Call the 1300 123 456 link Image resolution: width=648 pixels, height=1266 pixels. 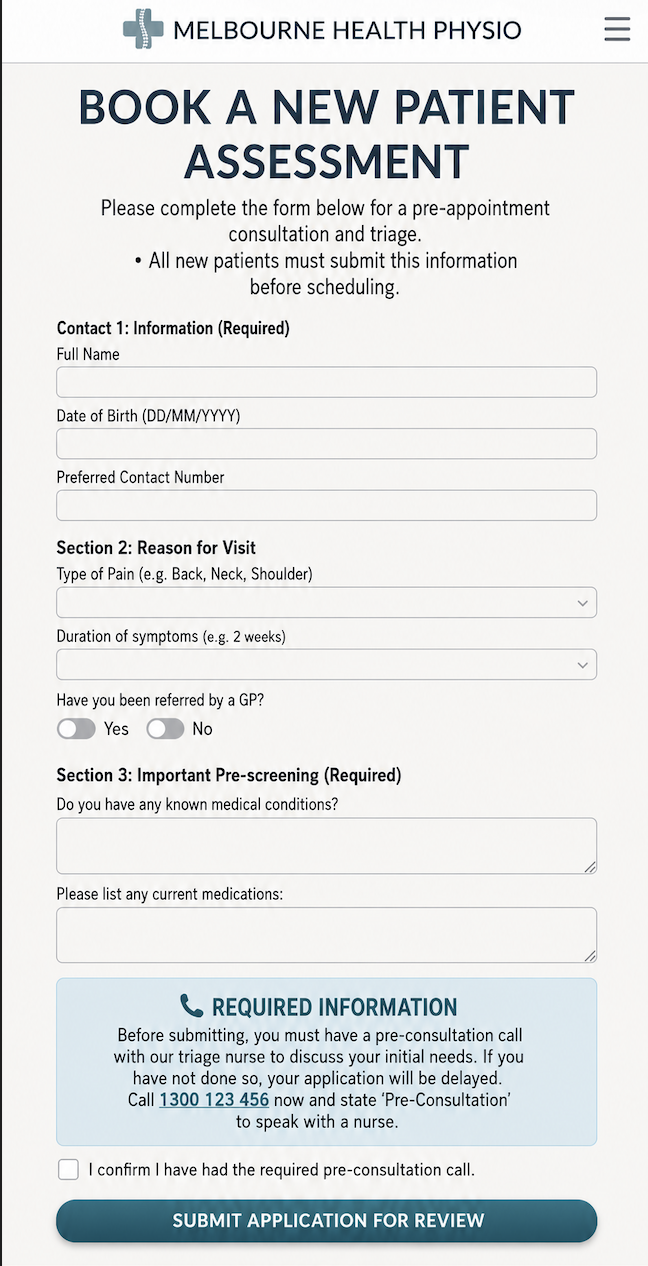click(214, 1100)
